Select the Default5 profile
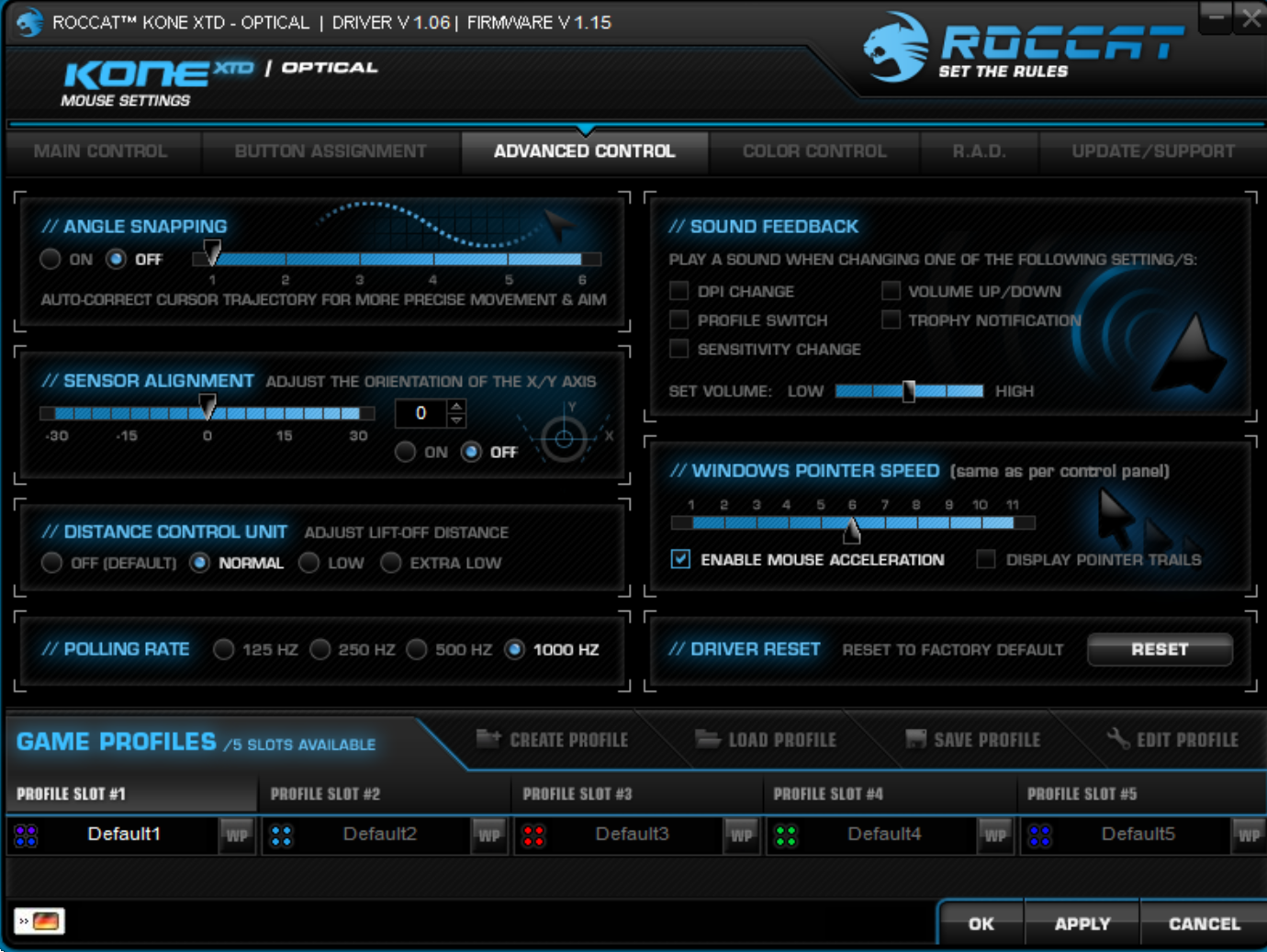The height and width of the screenshot is (952, 1267). (x=1138, y=834)
